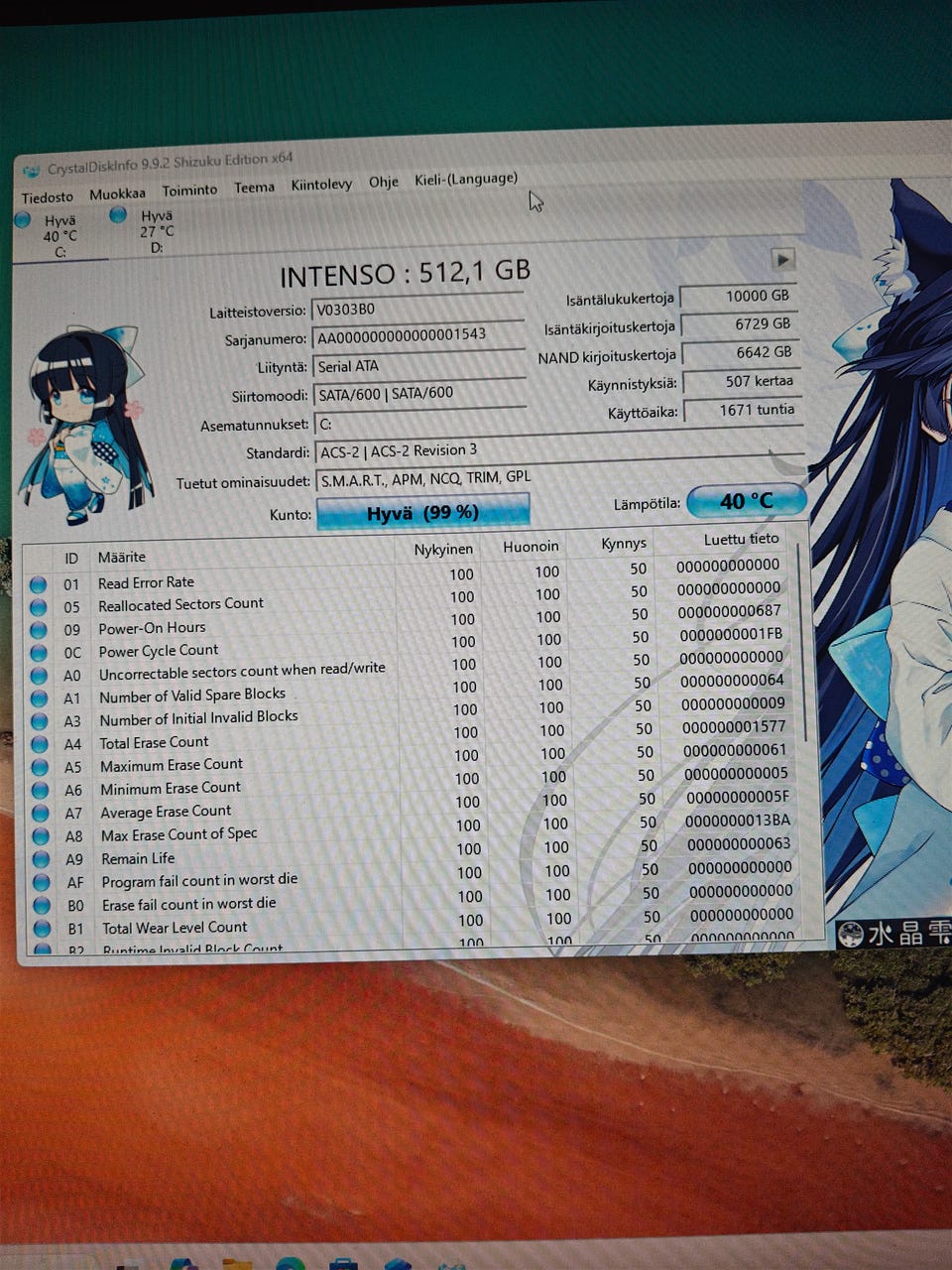Click status icon for Average Erase Count
The height and width of the screenshot is (1270, 952).
41,814
